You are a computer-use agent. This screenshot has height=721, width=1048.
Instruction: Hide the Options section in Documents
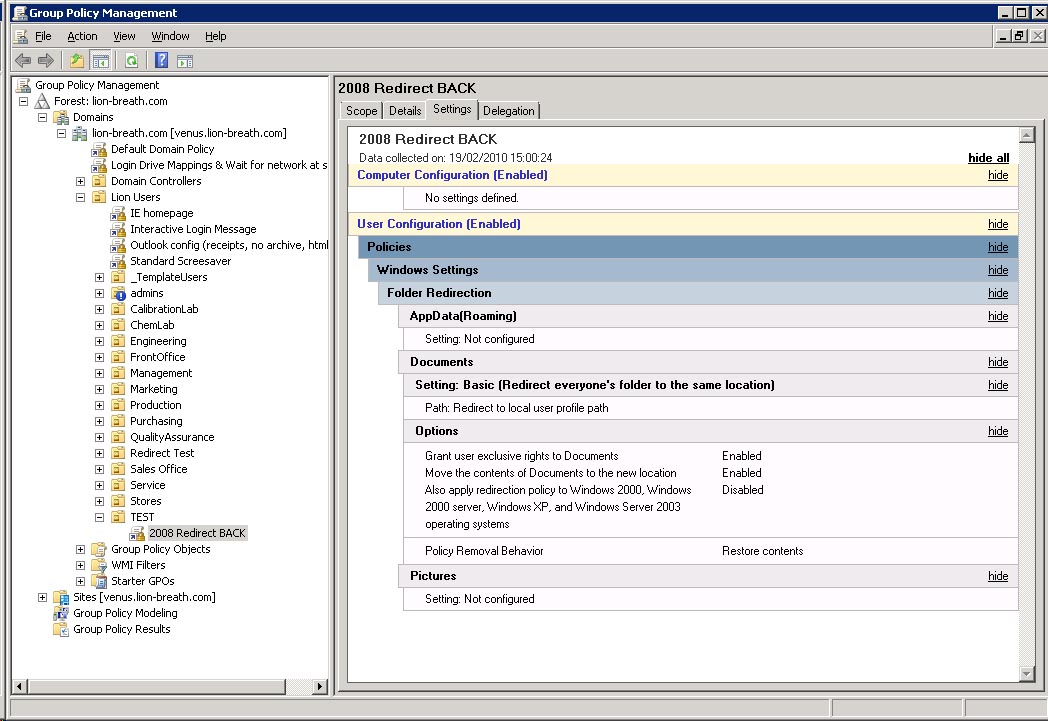(998, 431)
